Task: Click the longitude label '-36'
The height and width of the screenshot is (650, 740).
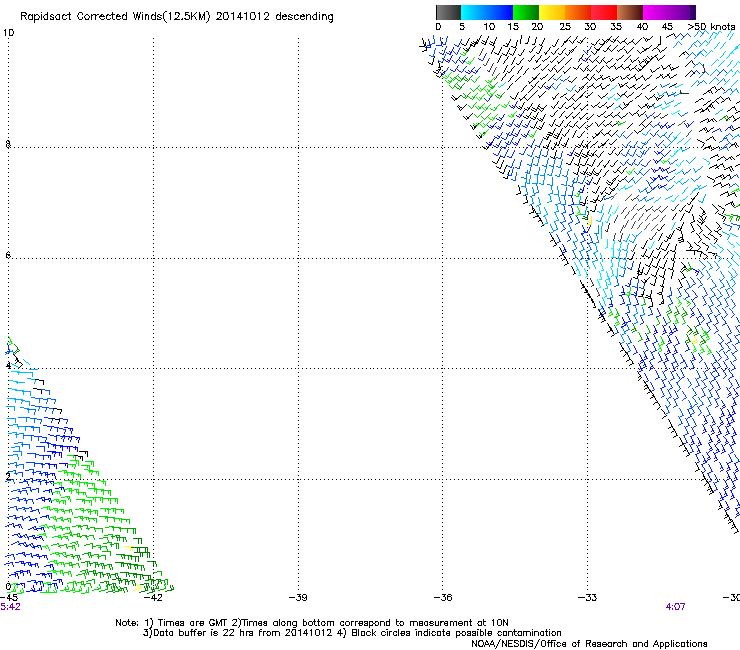Action: [443, 598]
